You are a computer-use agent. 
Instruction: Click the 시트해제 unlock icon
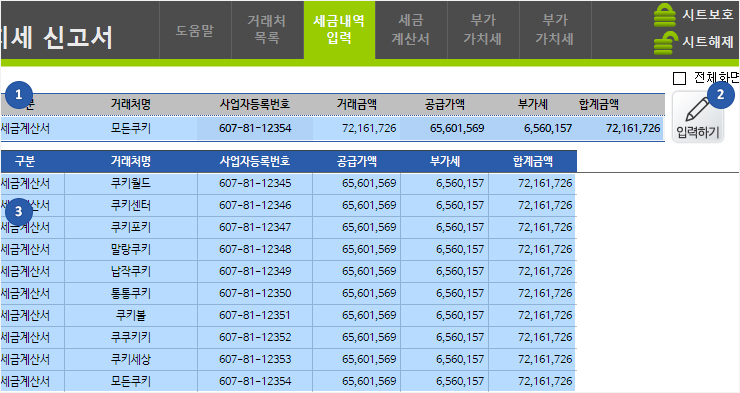665,43
